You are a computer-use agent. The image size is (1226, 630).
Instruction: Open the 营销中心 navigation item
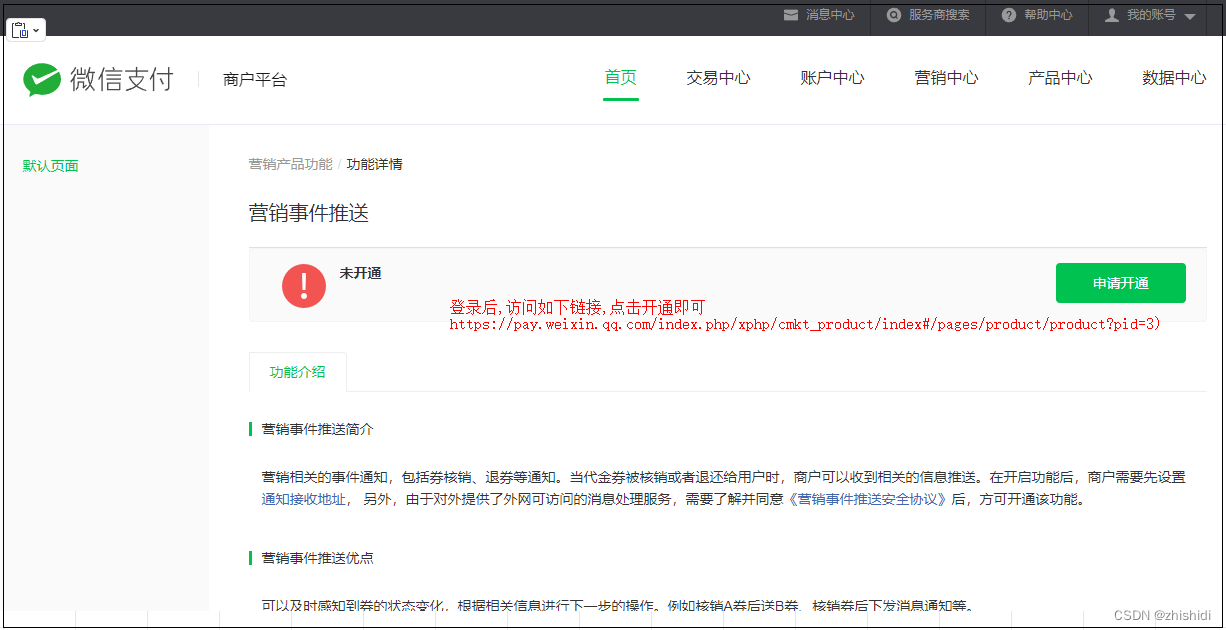point(946,78)
